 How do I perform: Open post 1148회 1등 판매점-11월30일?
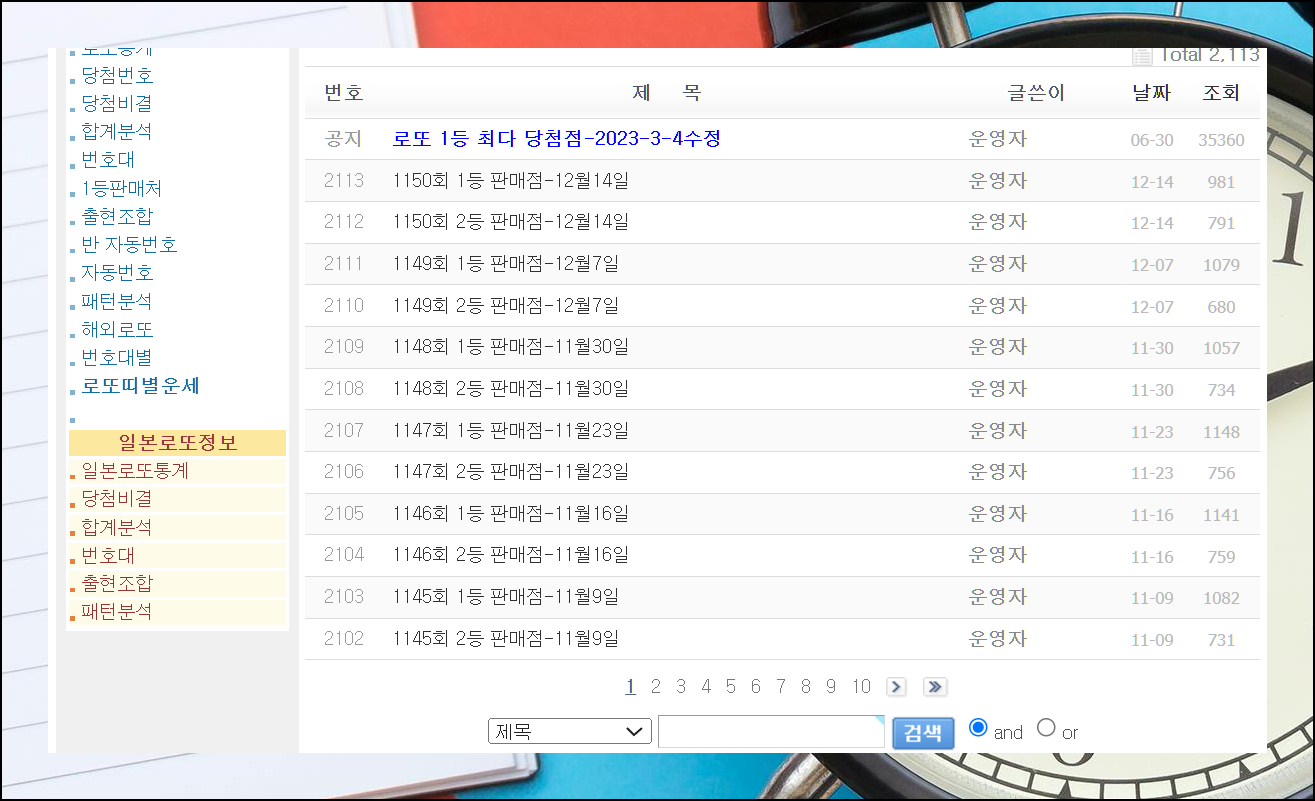510,347
